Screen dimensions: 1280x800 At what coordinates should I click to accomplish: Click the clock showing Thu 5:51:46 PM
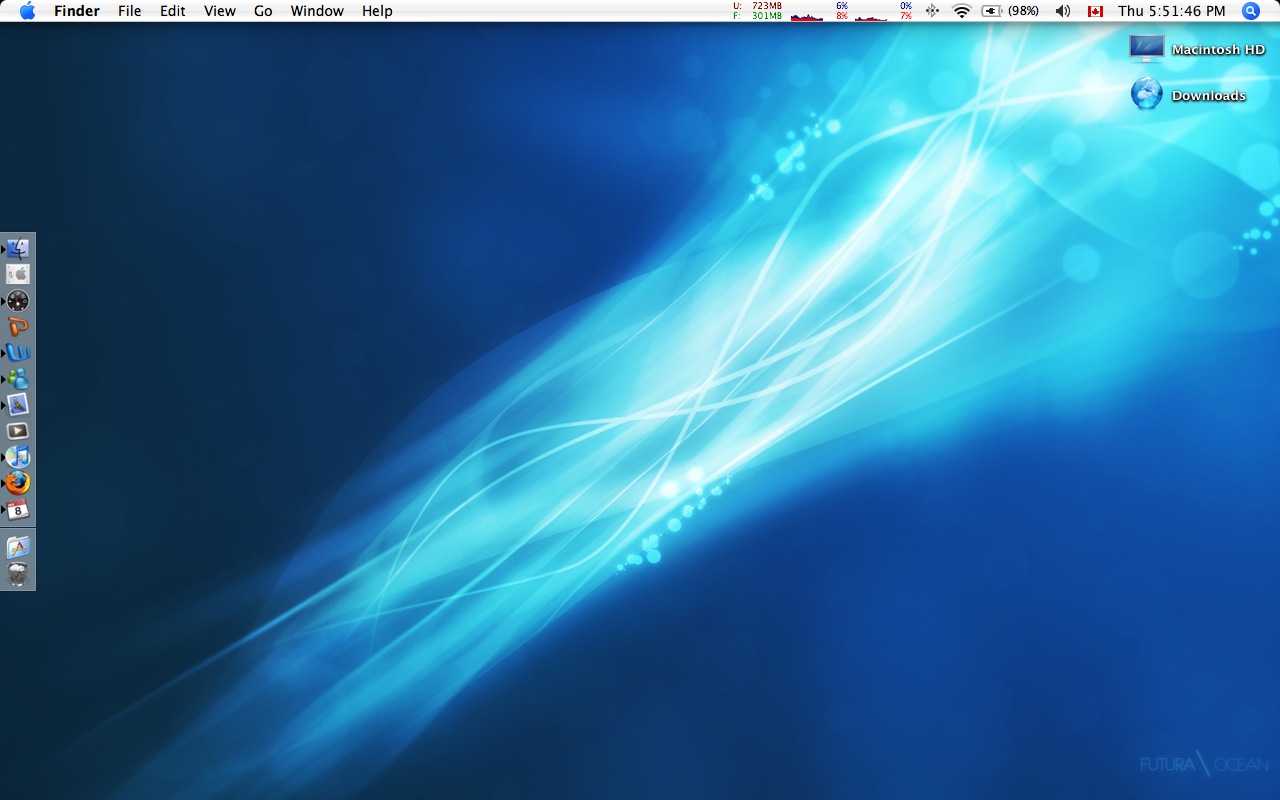click(1171, 11)
